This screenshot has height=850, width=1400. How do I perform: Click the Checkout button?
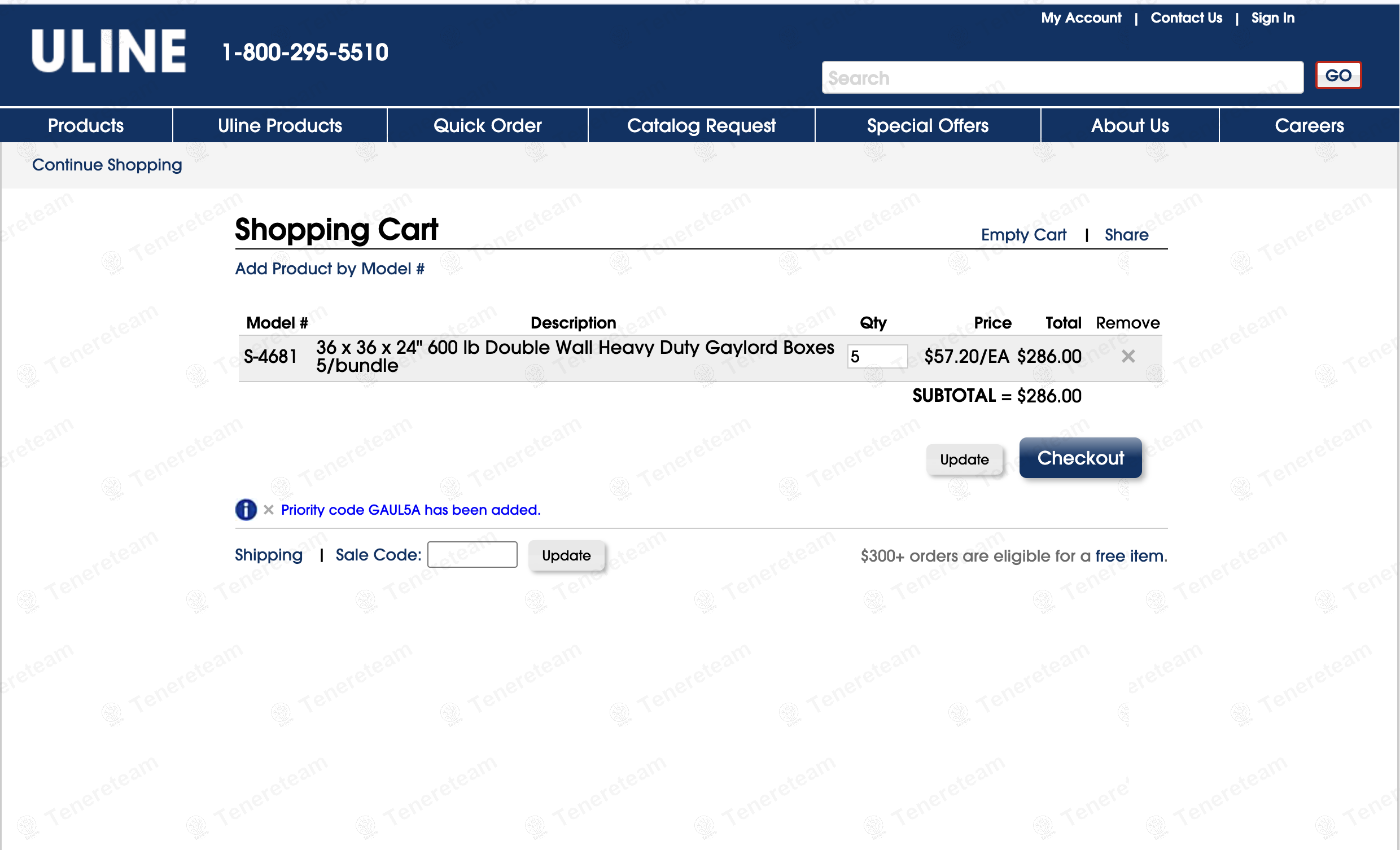pos(1079,458)
